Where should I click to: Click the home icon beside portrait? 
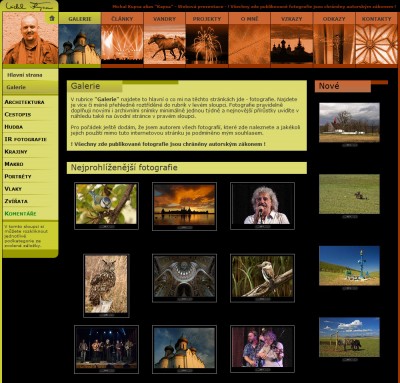(x=52, y=18)
